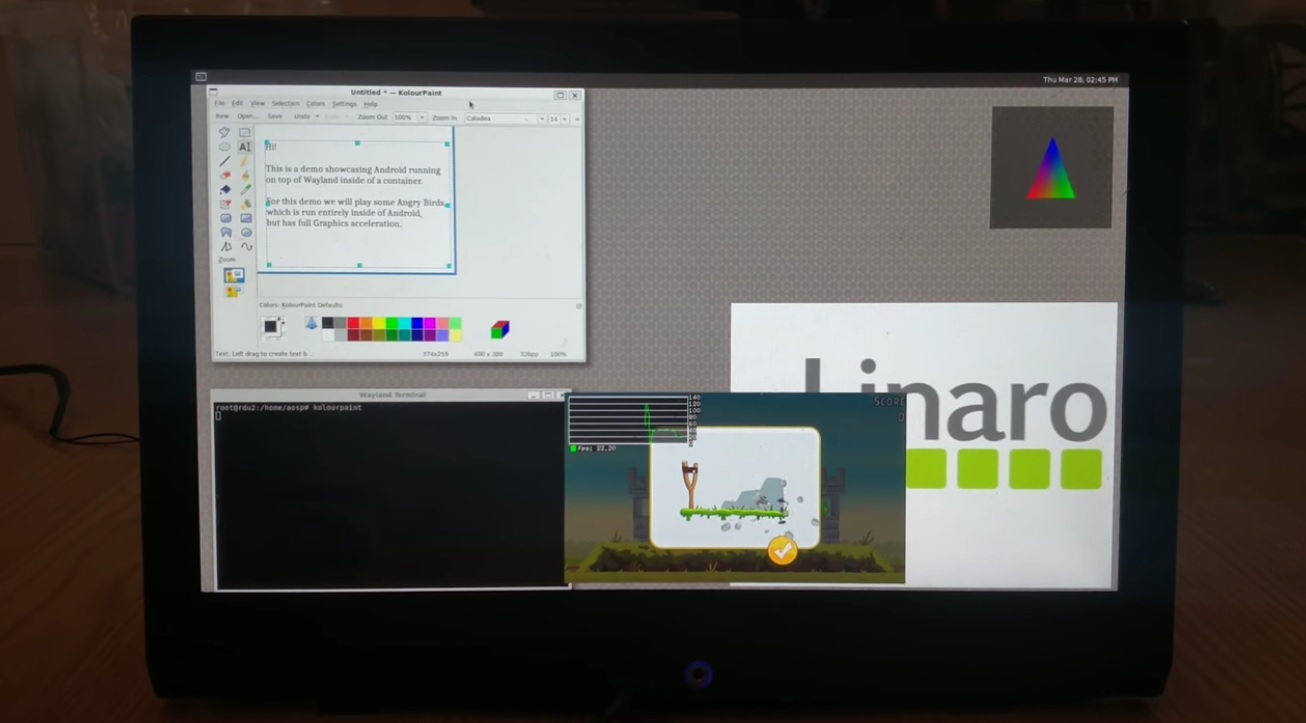Click the kolourpaint command line in the terminal
Image resolution: width=1306 pixels, height=723 pixels.
pyautogui.click(x=289, y=408)
